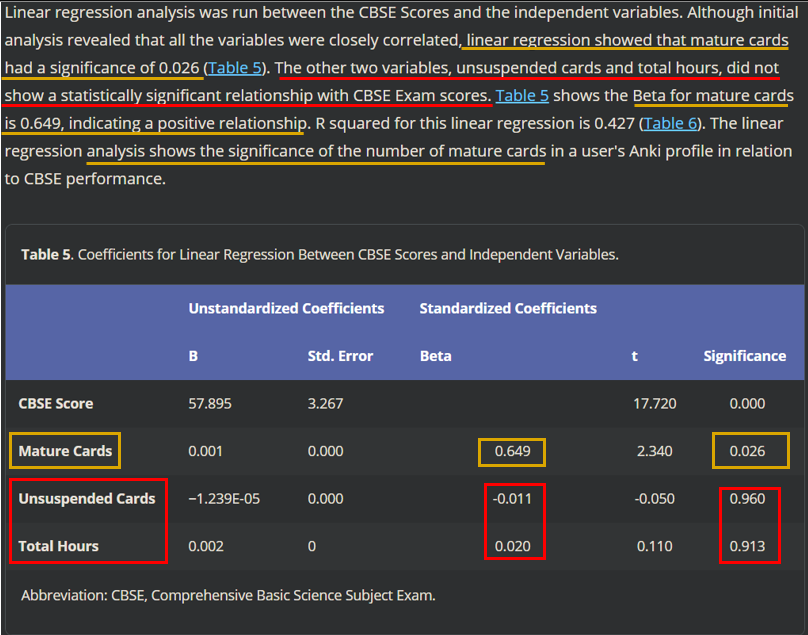Select the Unsuspended Cards row label
Image resolution: width=808 pixels, height=635 pixels.
click(87, 498)
